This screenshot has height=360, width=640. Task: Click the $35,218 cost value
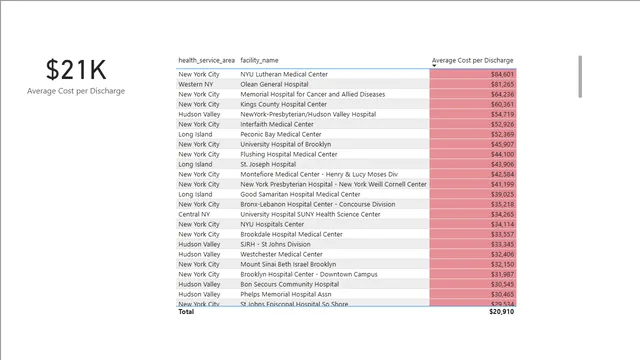(502, 204)
